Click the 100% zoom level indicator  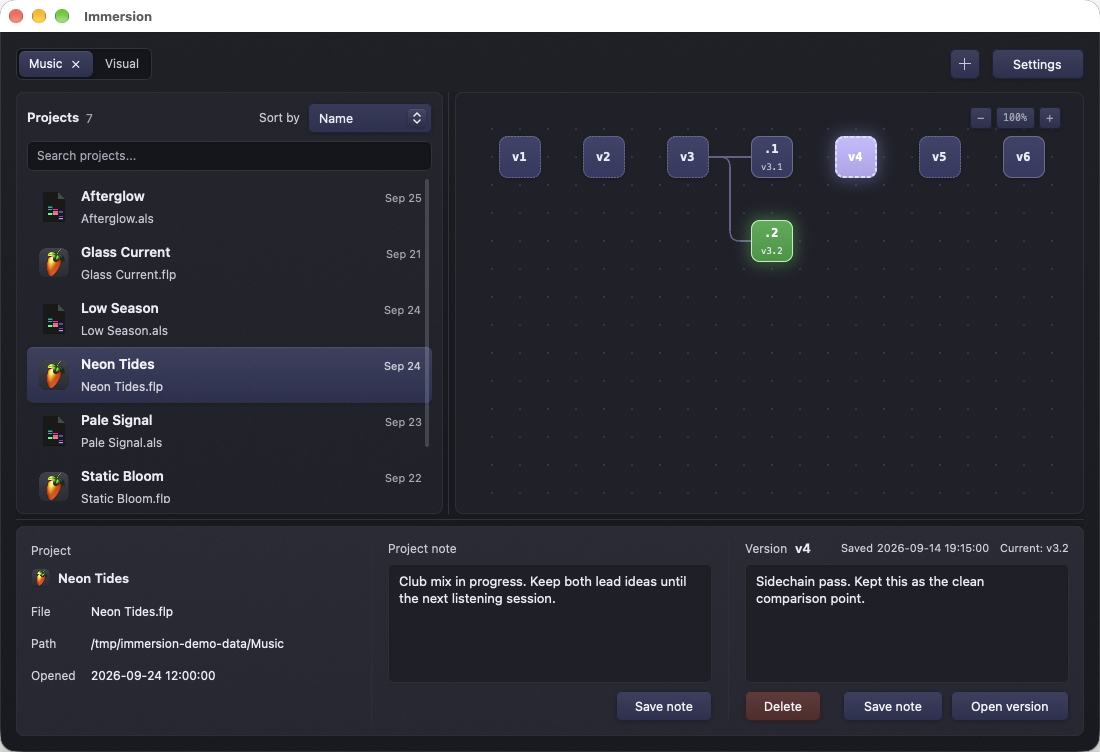(1015, 118)
